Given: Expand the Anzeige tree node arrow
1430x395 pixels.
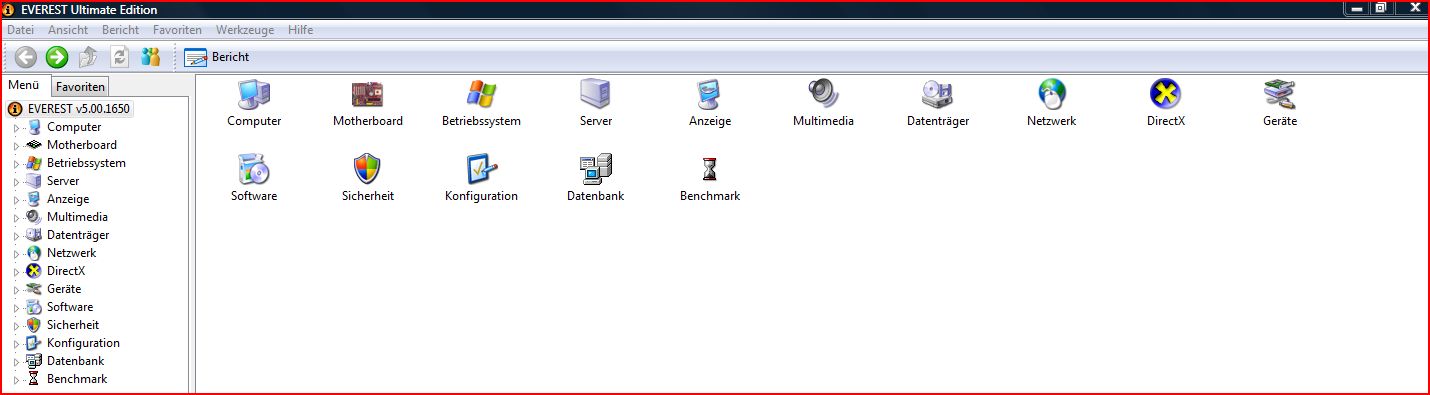Looking at the screenshot, I should click(x=16, y=200).
